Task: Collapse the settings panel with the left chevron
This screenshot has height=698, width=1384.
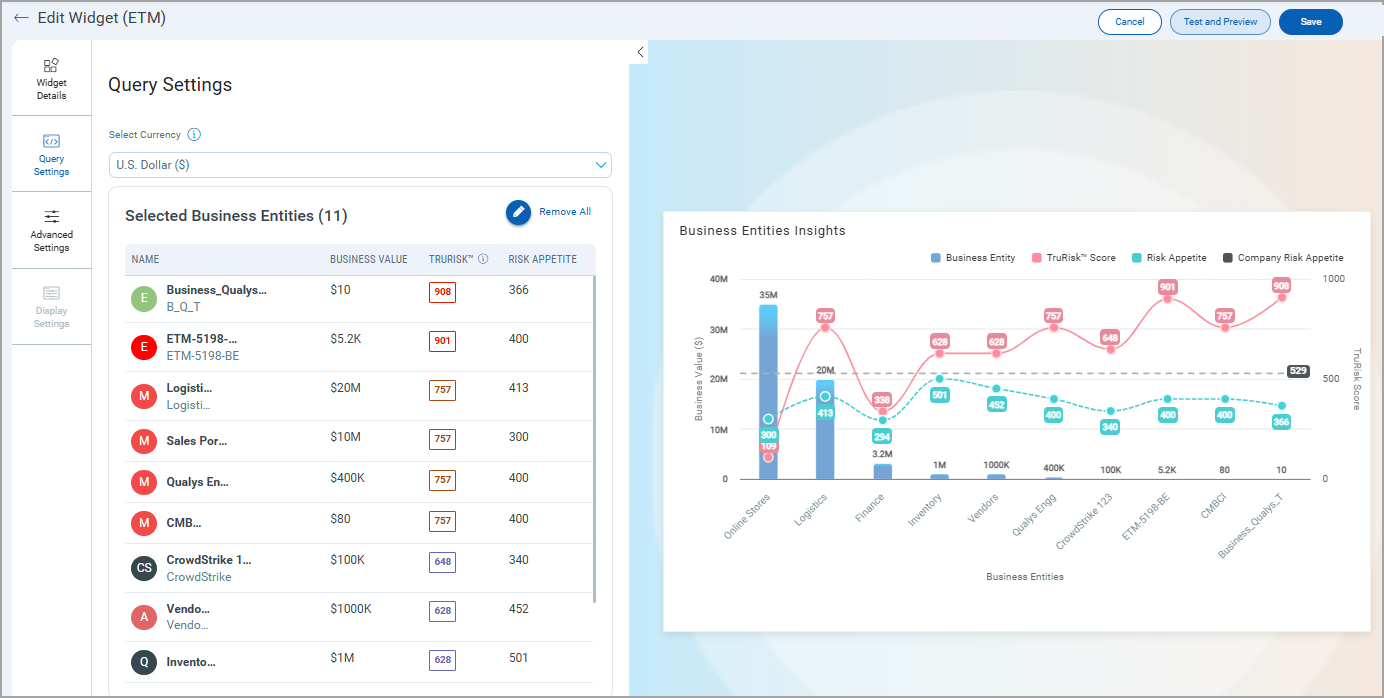Action: tap(640, 52)
